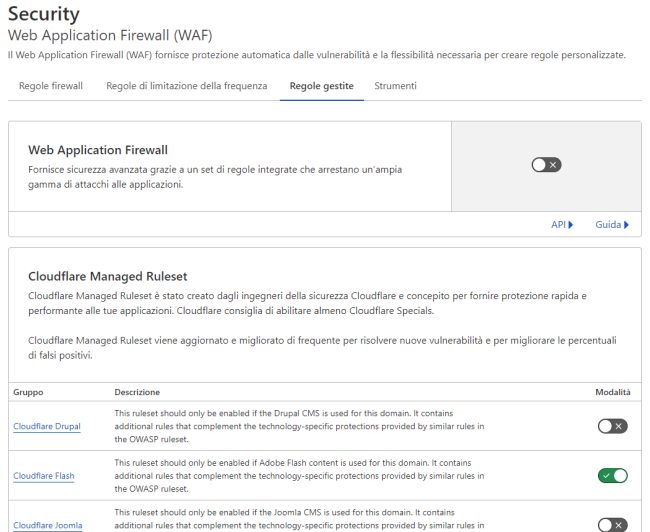Click the Modalità column header
The width and height of the screenshot is (650, 532).
pyautogui.click(x=613, y=392)
